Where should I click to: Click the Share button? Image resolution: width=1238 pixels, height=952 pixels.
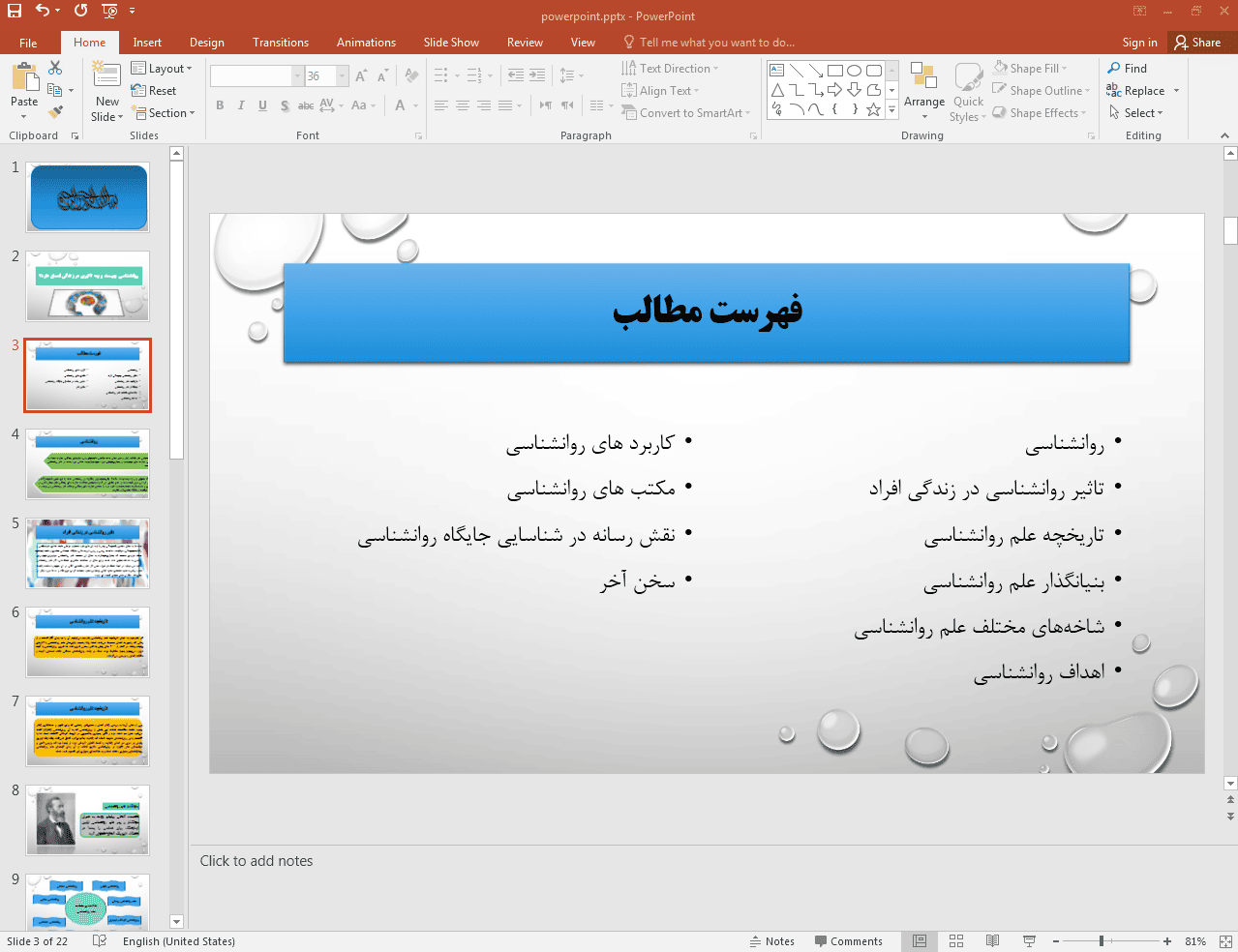(1197, 43)
